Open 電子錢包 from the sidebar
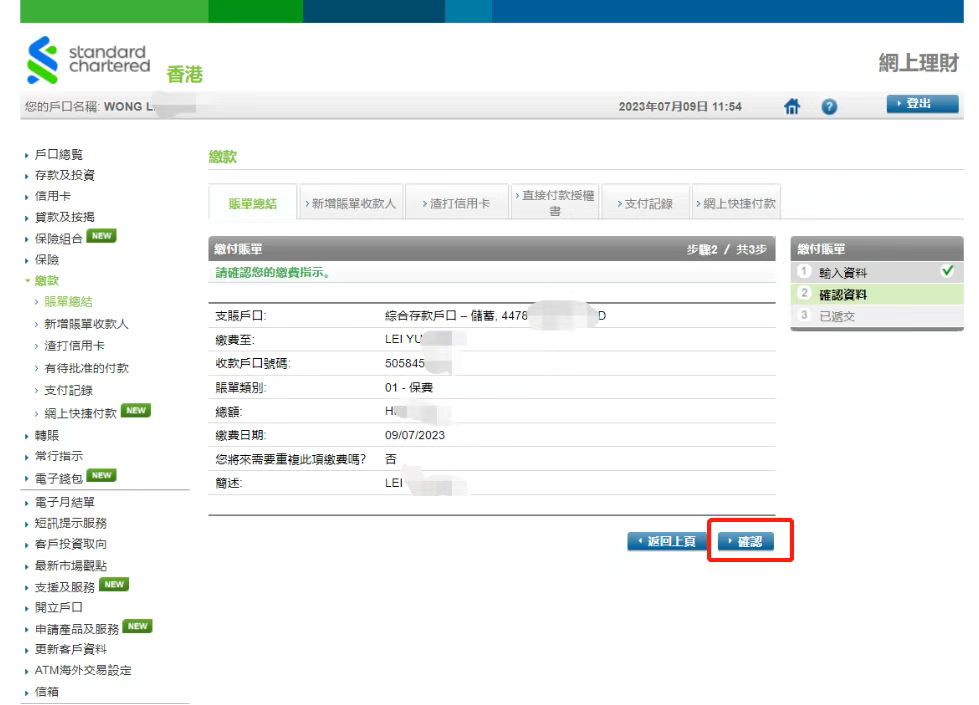 point(59,478)
